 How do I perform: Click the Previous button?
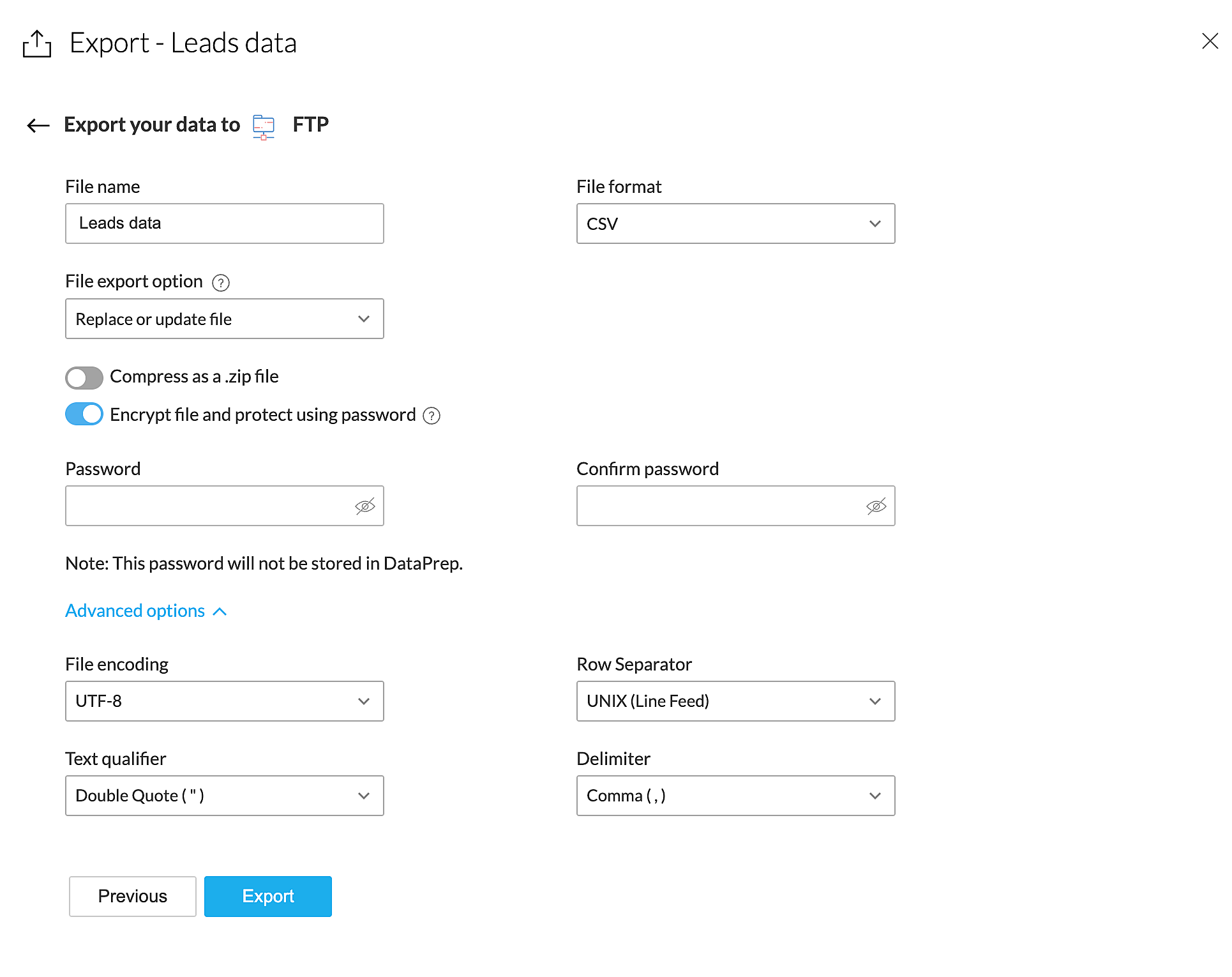(132, 897)
